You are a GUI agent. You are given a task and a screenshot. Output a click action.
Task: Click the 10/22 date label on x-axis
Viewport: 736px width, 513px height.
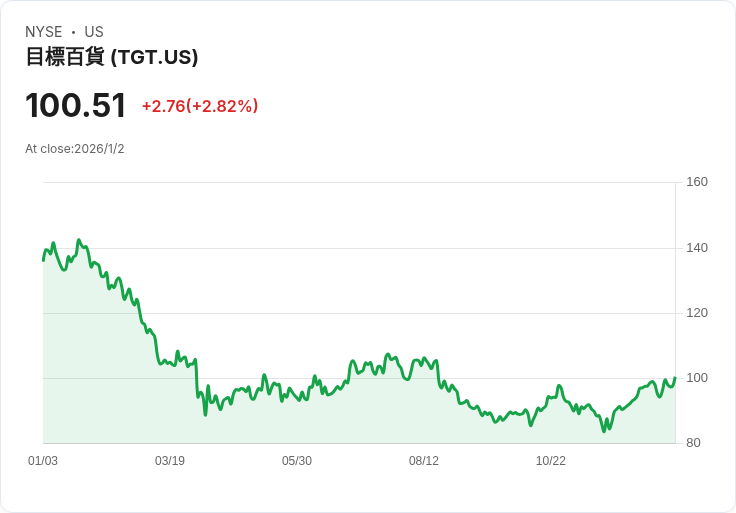tap(551, 461)
